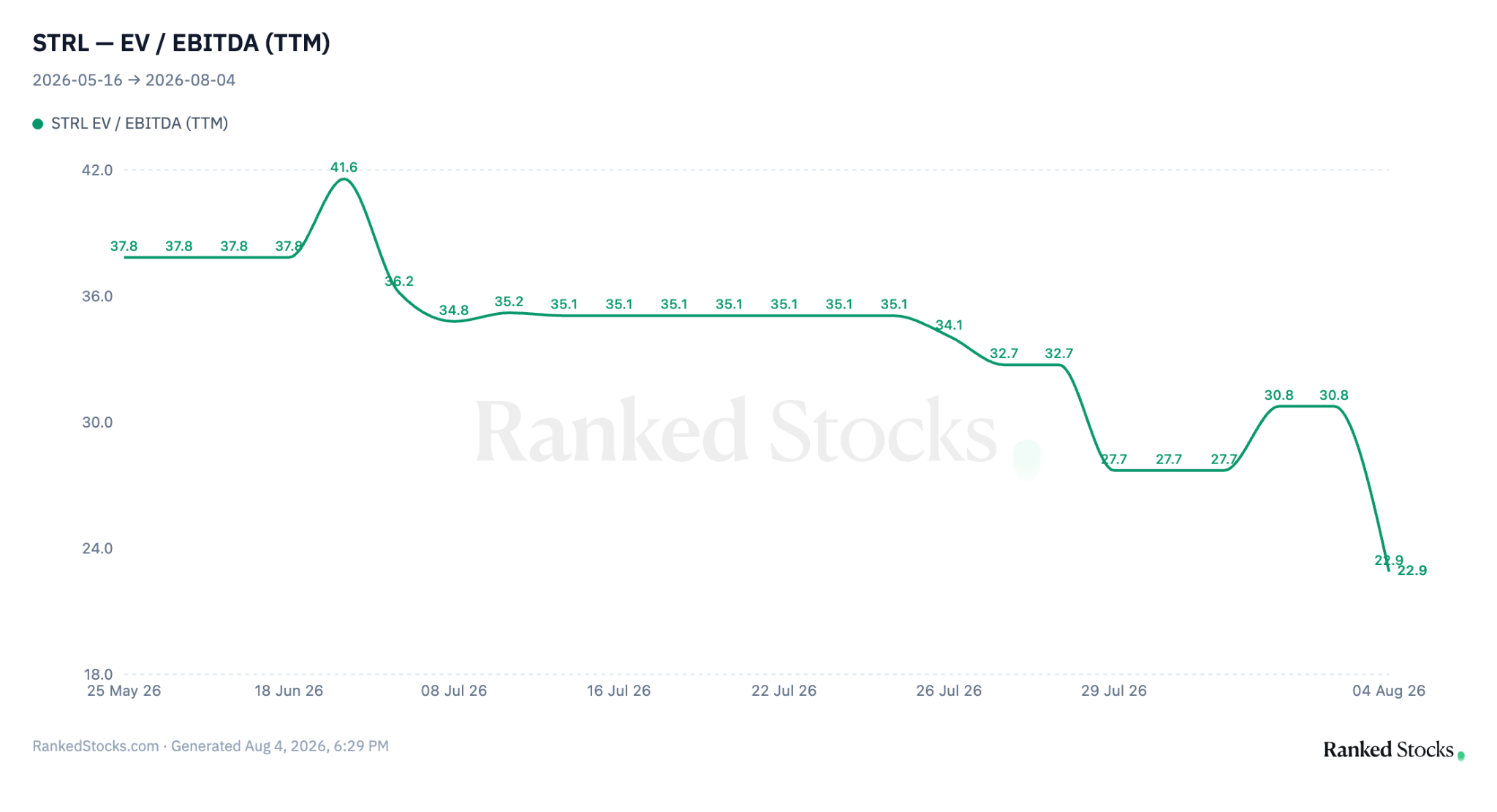Viewport: 1497px width, 812px height.
Task: Click the chart title STRL — EV / EBITDA (TTM)
Action: point(181,43)
